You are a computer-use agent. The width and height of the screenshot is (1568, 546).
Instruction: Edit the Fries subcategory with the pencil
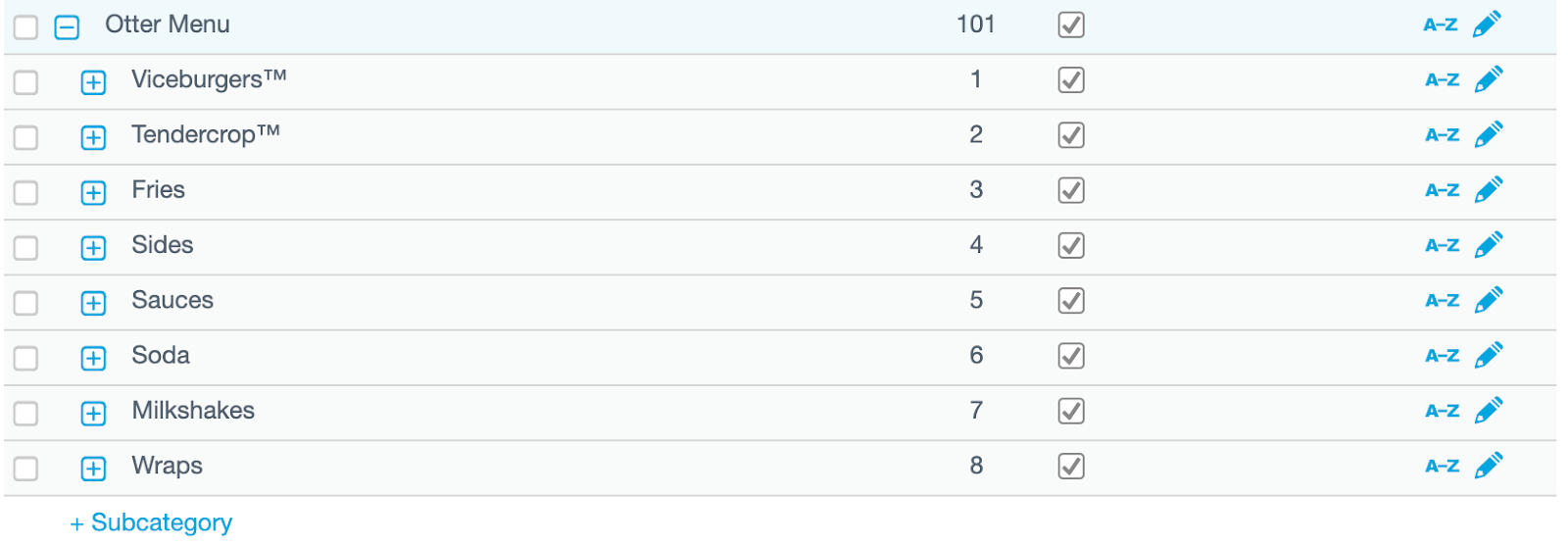[x=1488, y=189]
